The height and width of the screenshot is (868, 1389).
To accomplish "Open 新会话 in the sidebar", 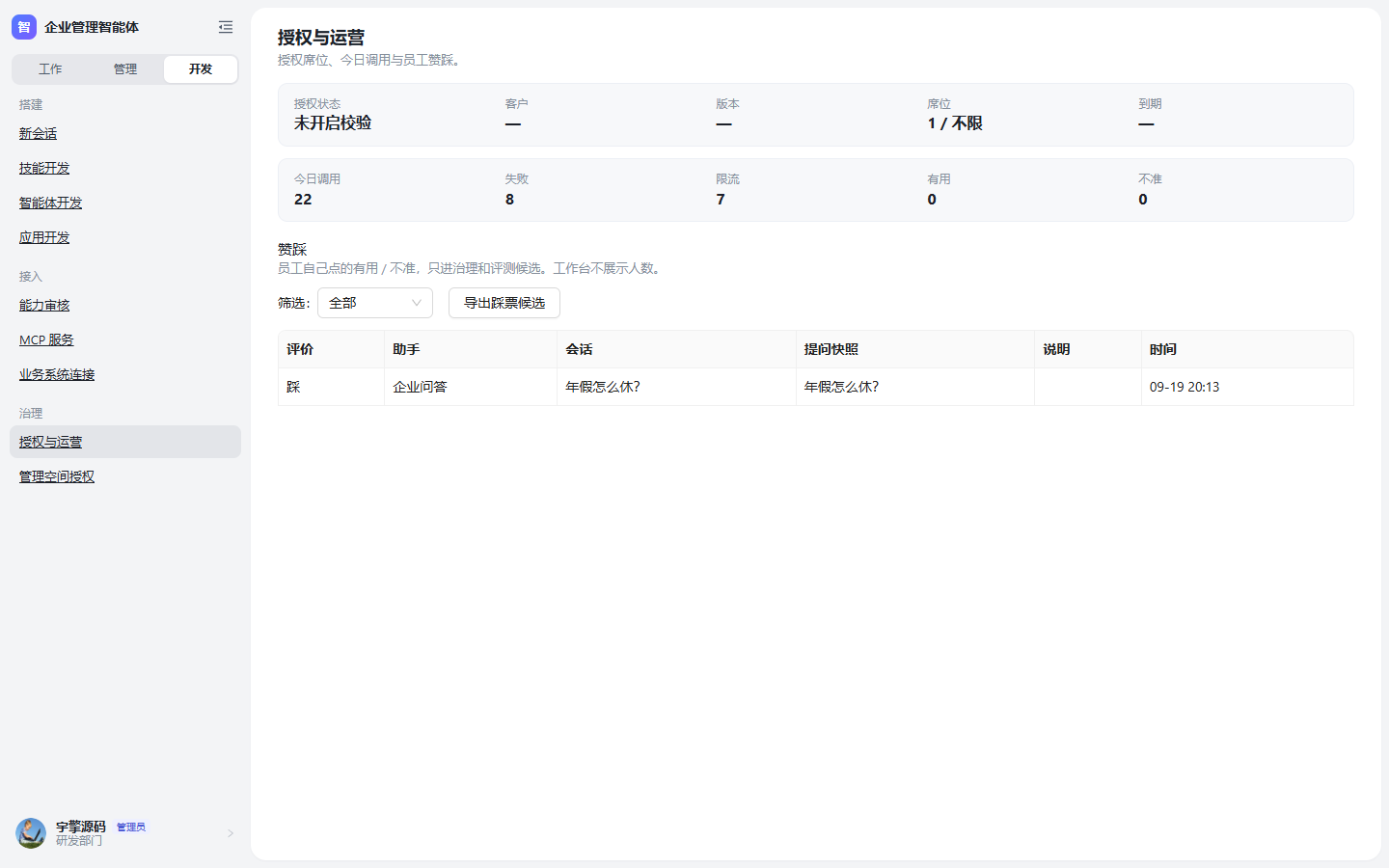I will click(x=39, y=134).
